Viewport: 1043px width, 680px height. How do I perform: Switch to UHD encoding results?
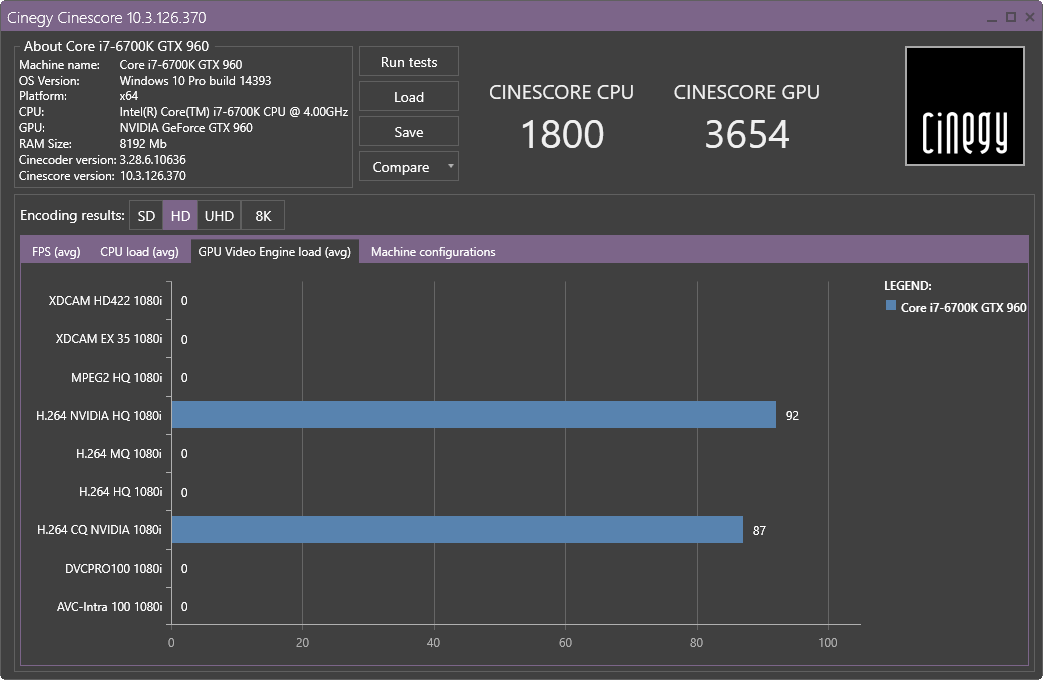tap(219, 216)
